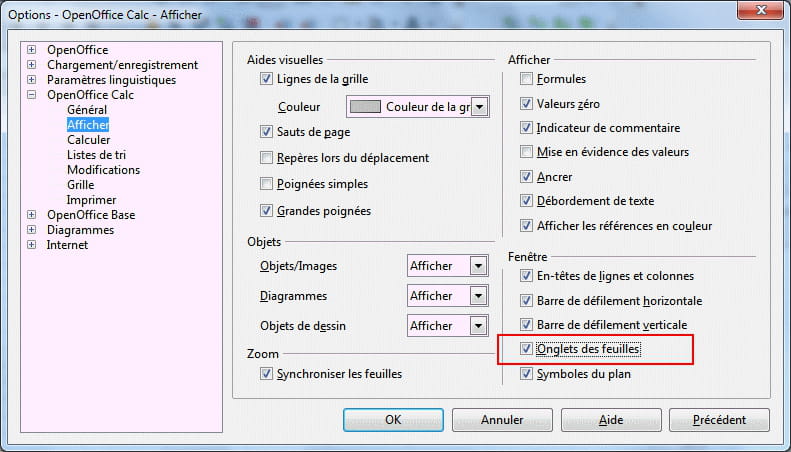This screenshot has height=452, width=791.
Task: Enable the Formules checkbox
Action: 526,79
